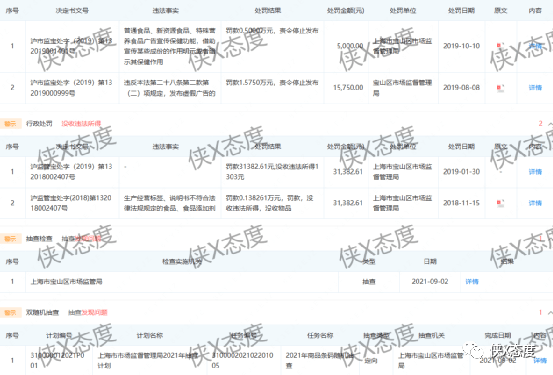The height and width of the screenshot is (375, 553).
Task: Open PDF original for 2018-11-15 penalty
Action: click(500, 203)
